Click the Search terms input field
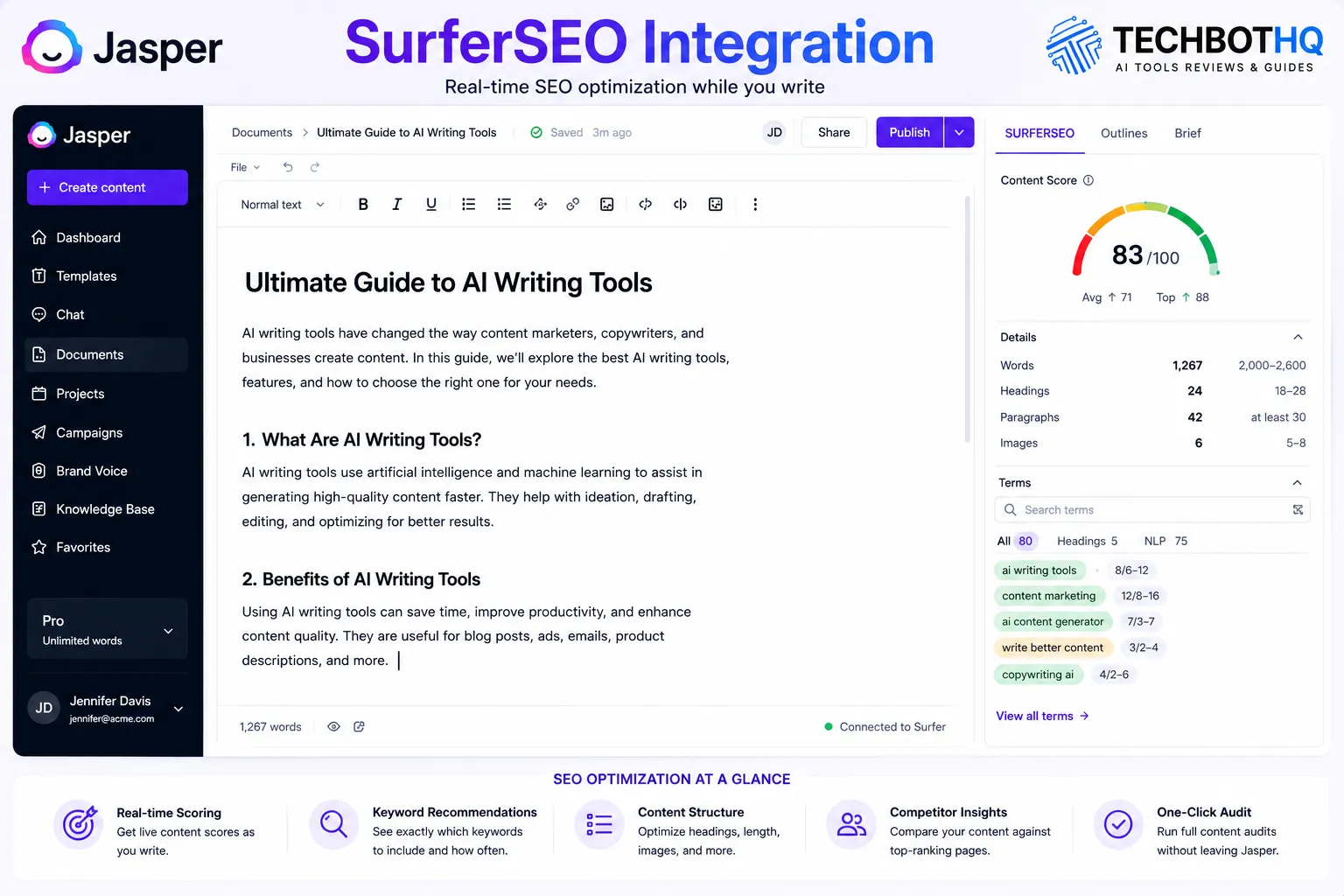Viewport: 1344px width, 896px height. pyautogui.click(x=1151, y=509)
